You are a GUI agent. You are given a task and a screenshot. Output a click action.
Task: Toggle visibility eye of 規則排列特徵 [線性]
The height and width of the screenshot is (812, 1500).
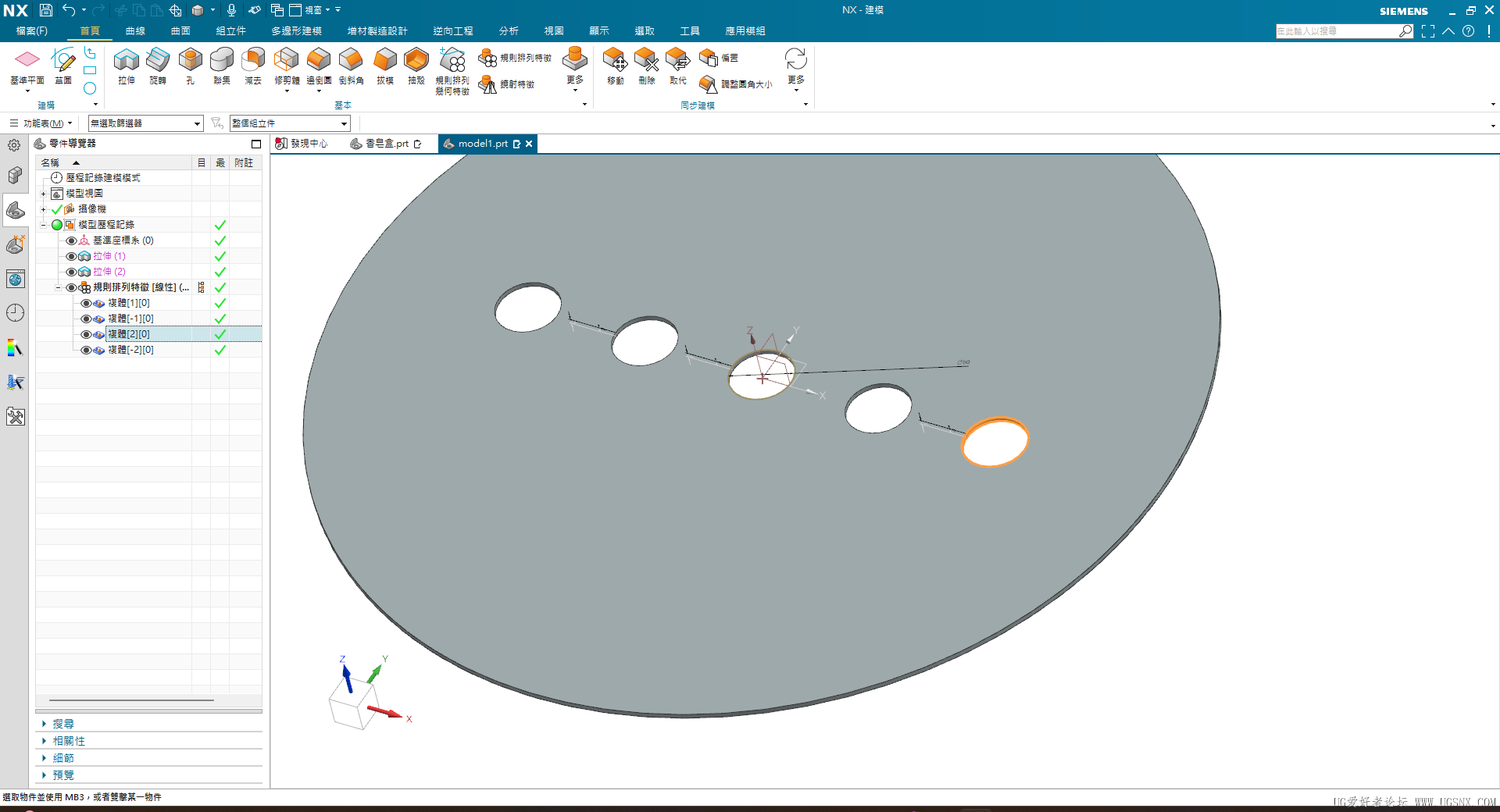71,287
